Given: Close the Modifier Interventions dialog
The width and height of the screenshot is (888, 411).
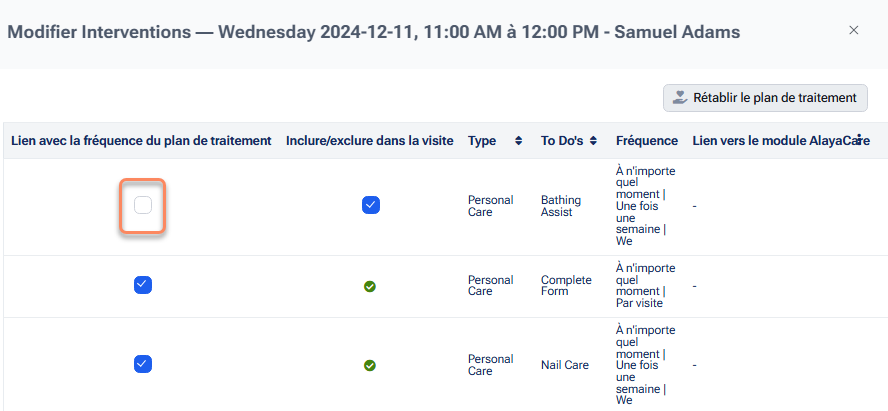Looking at the screenshot, I should coord(853,30).
